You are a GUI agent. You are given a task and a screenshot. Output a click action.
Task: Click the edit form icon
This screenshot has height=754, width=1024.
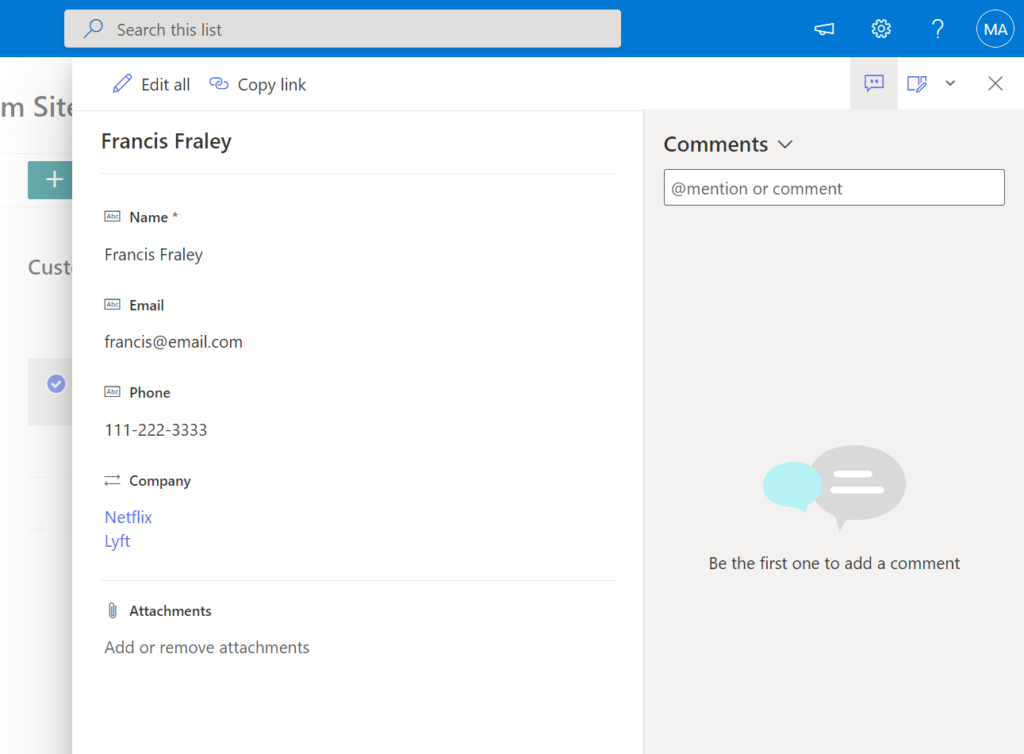(917, 84)
